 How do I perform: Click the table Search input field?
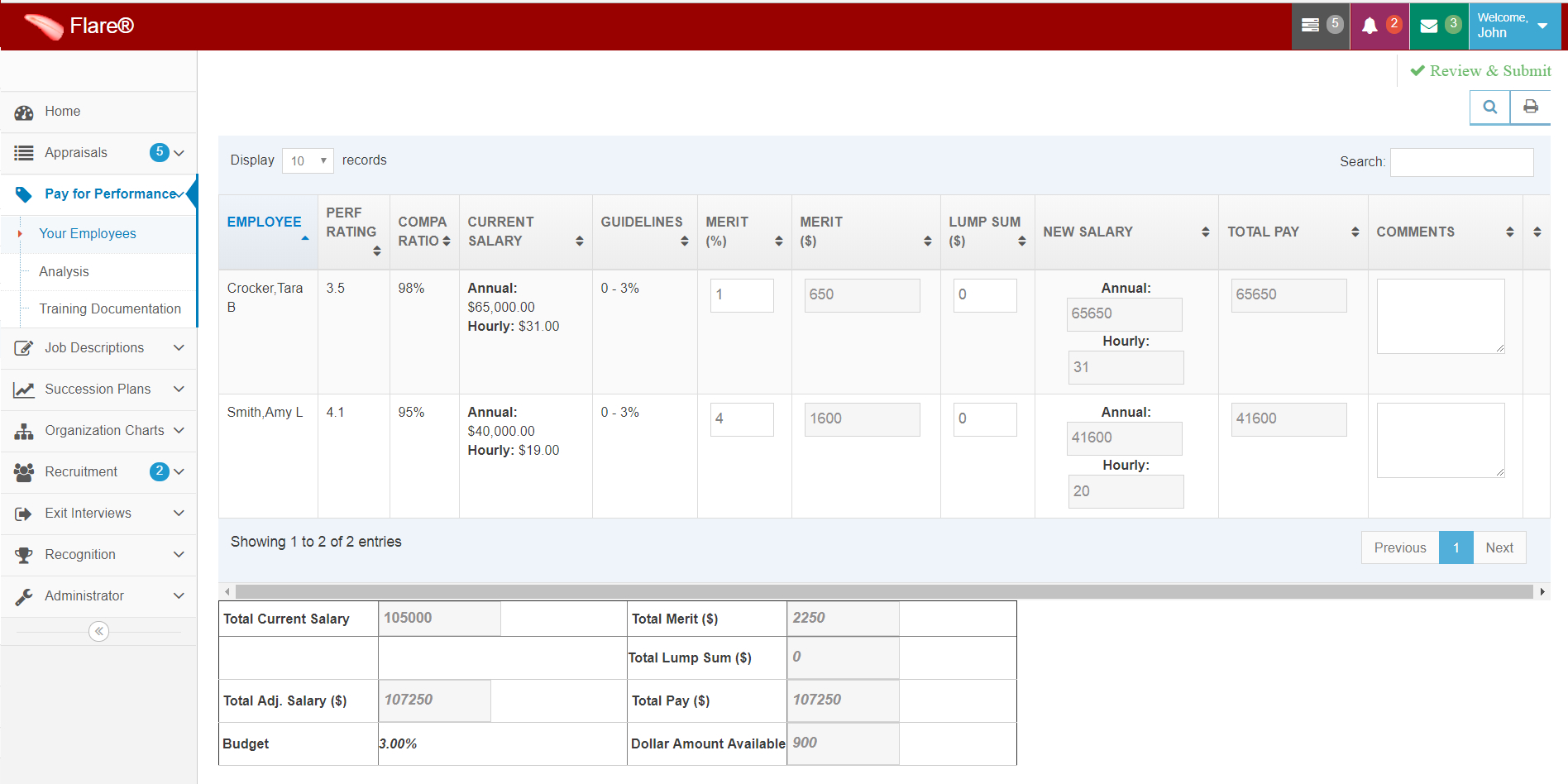1461,162
